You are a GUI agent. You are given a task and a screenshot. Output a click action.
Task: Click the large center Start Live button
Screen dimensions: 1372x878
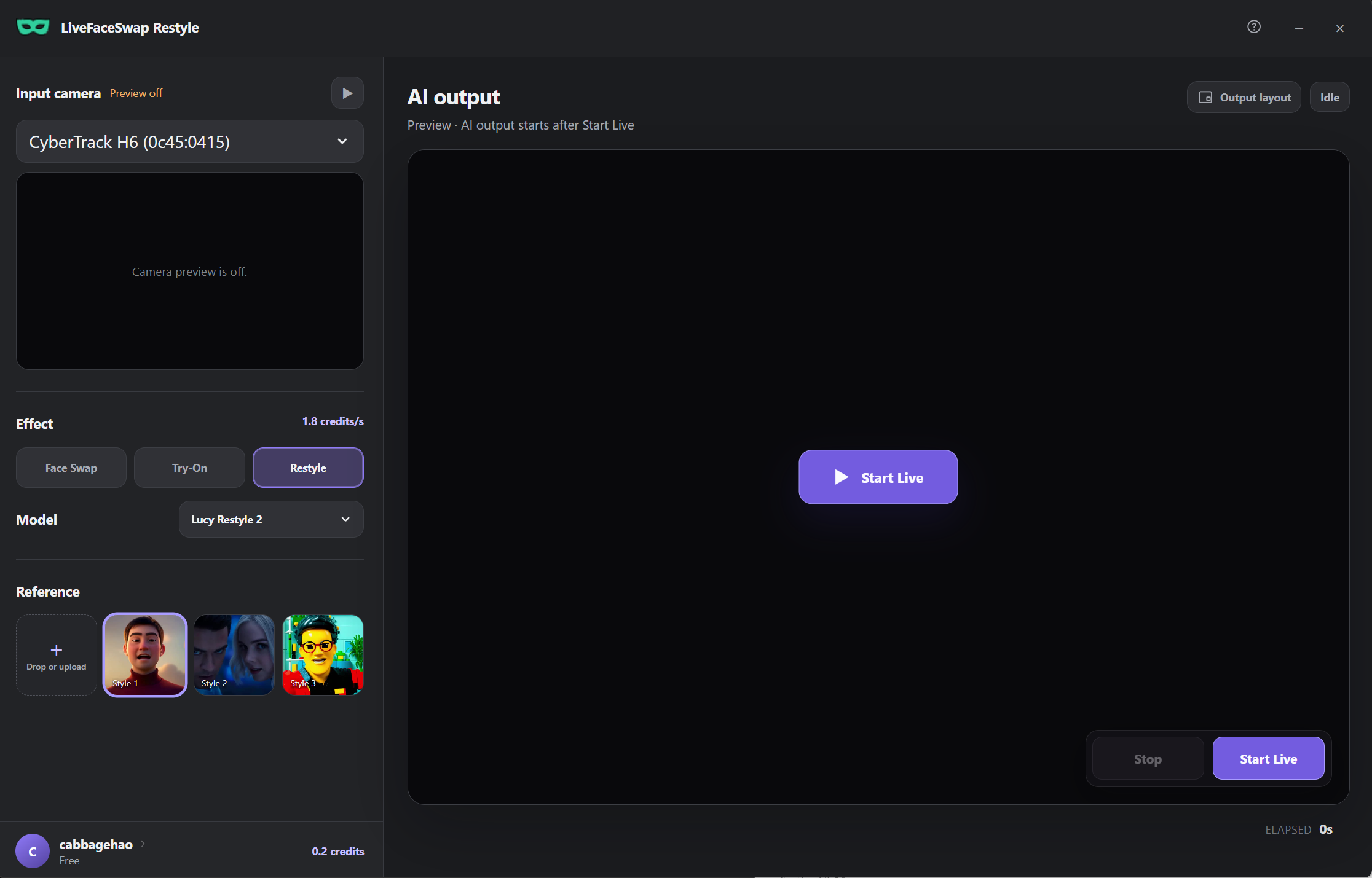point(878,477)
